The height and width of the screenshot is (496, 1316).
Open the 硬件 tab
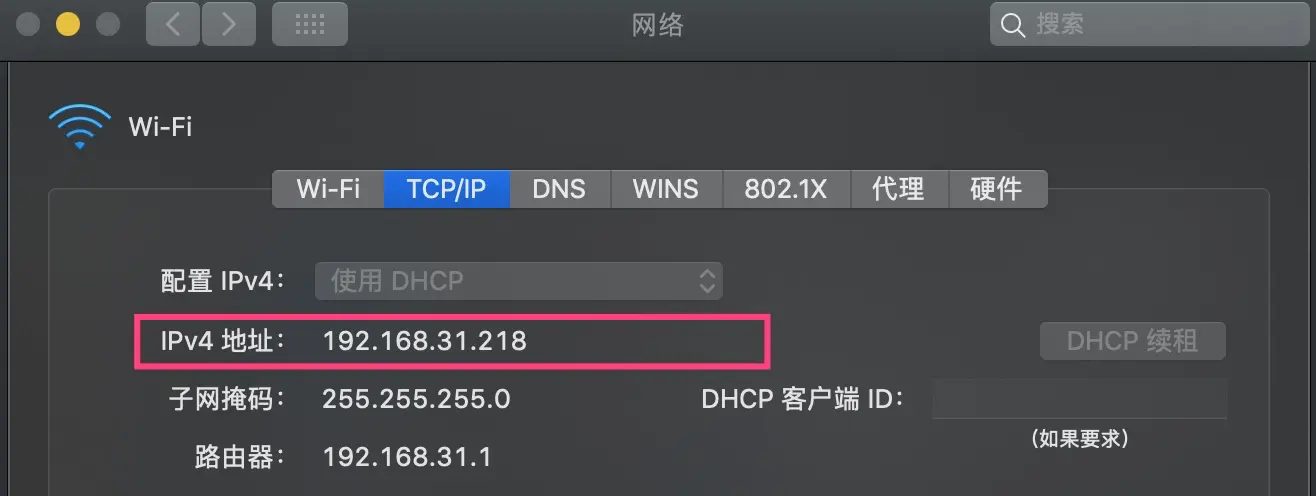point(996,188)
